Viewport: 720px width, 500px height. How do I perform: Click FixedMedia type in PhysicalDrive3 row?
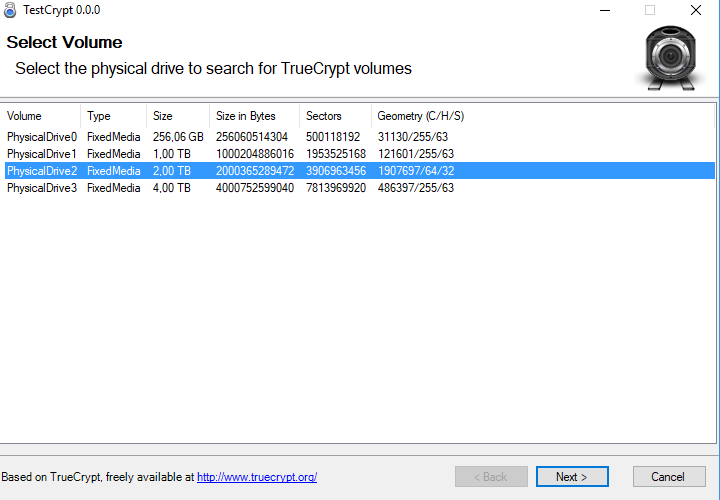coord(113,188)
